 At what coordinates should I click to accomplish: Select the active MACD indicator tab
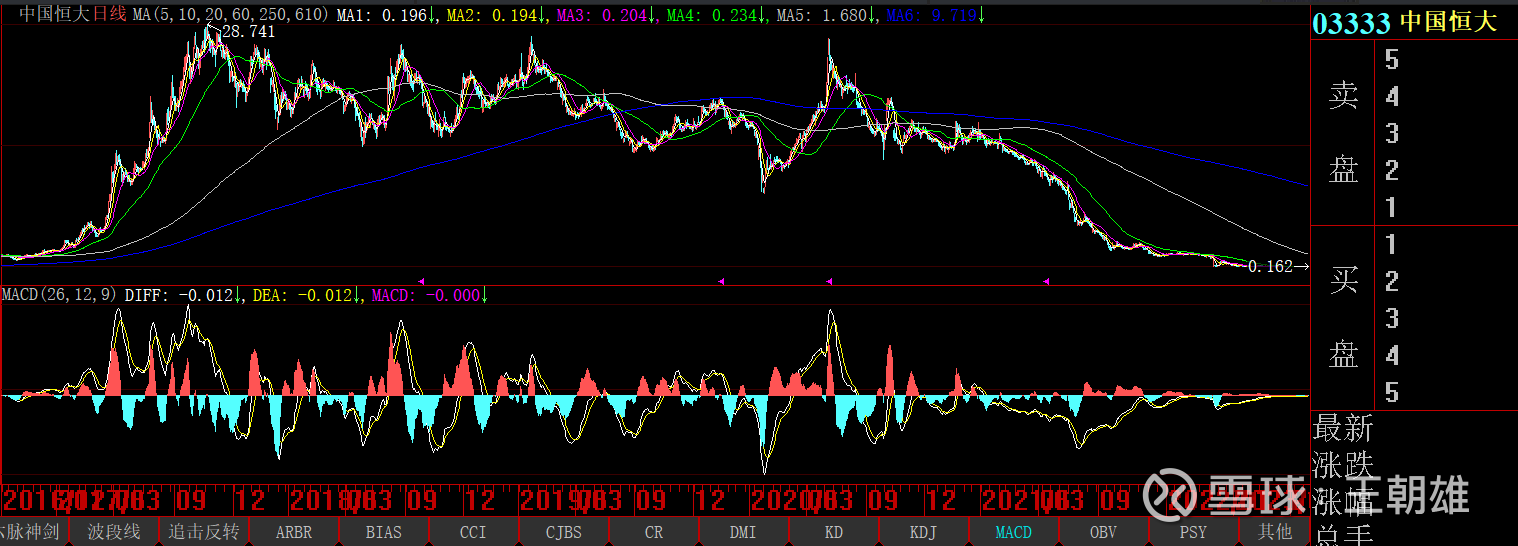[x=1014, y=532]
